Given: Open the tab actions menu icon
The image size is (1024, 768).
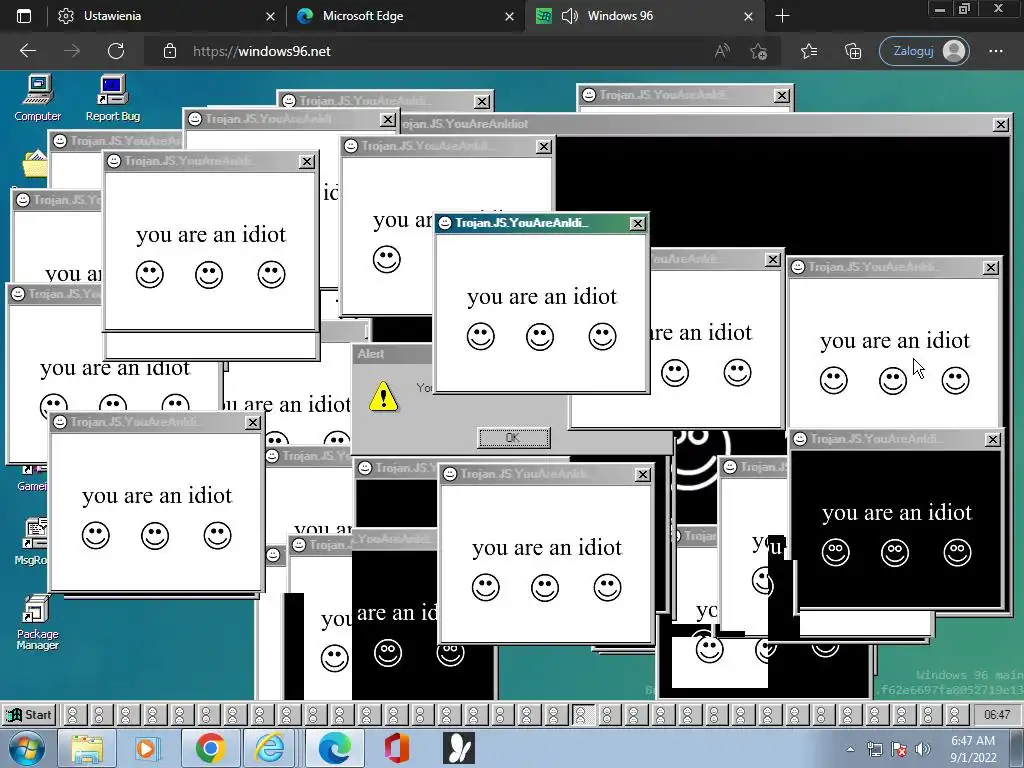Looking at the screenshot, I should 24,16.
